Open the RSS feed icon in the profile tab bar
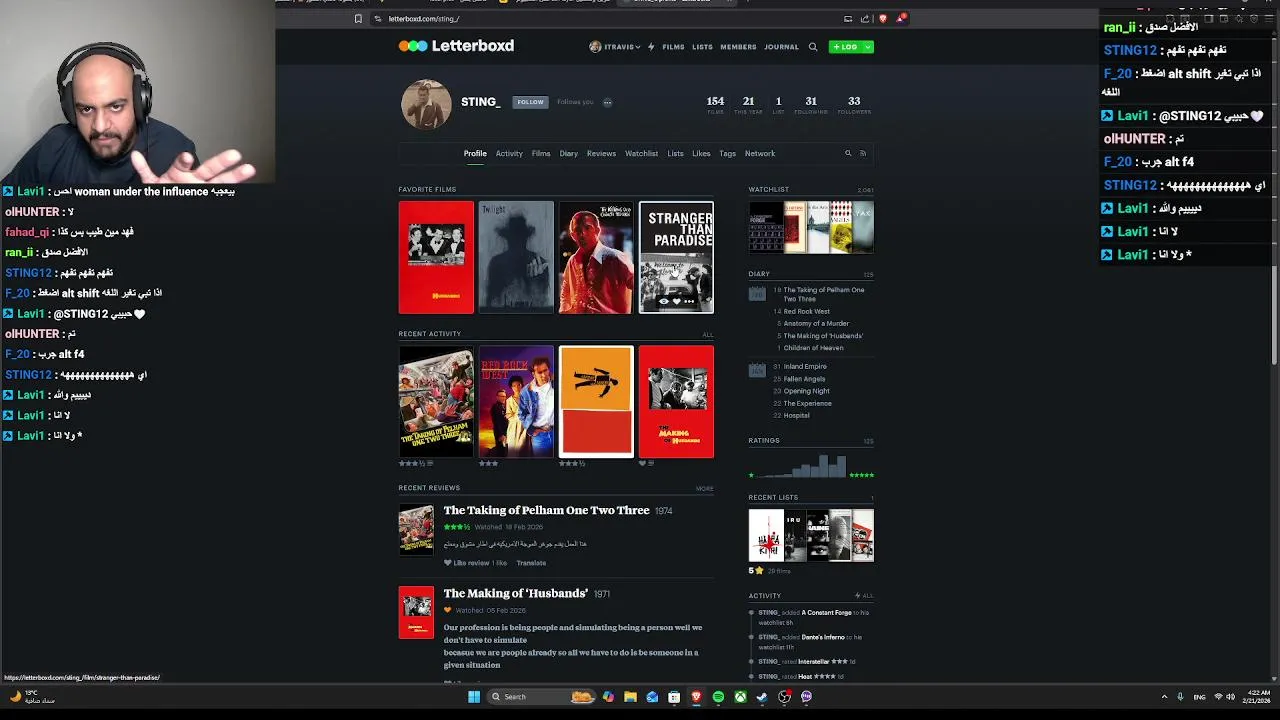 pos(863,153)
